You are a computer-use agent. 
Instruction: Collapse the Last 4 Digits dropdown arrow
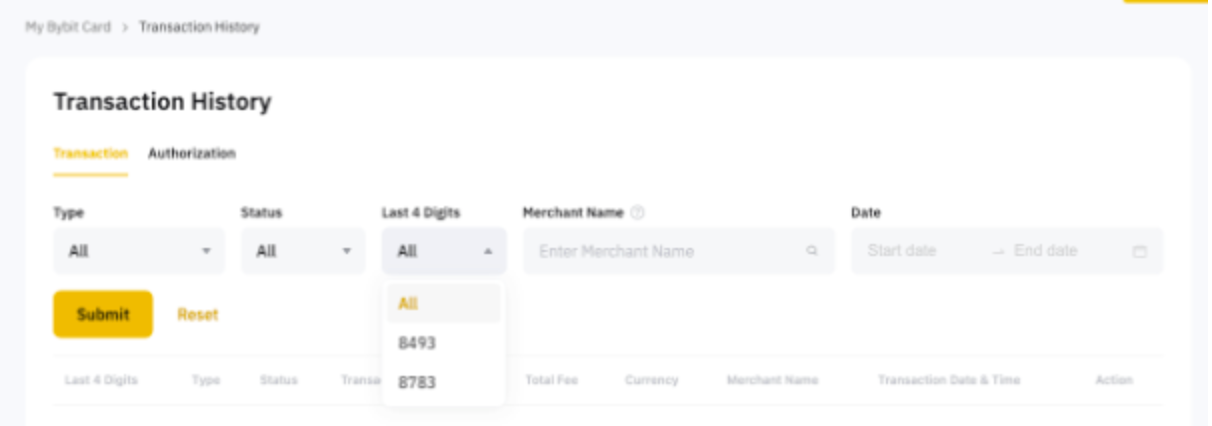[x=488, y=252]
